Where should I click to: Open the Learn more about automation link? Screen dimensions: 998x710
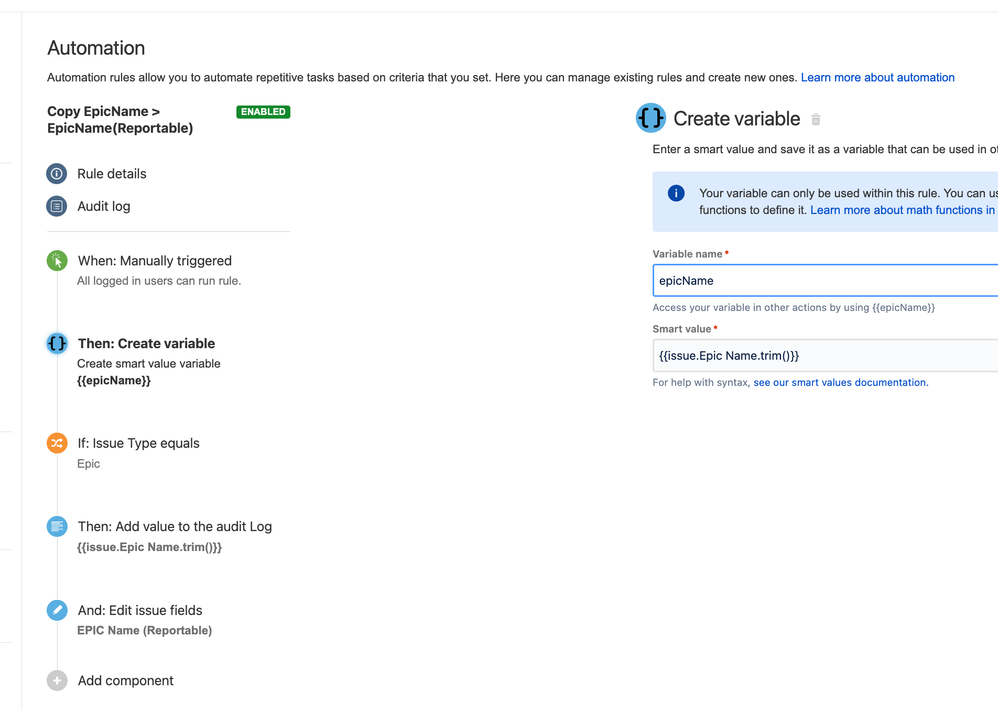pyautogui.click(x=877, y=77)
